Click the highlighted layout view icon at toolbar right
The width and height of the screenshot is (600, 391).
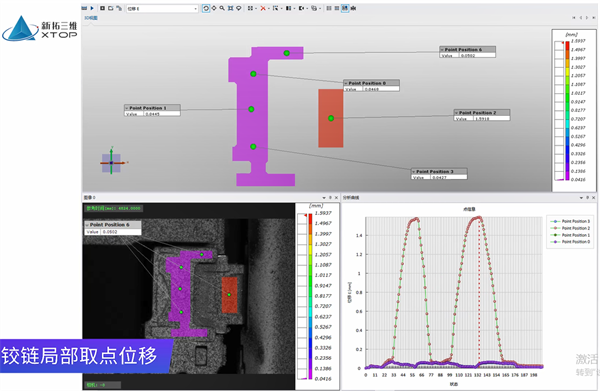[x=345, y=8]
